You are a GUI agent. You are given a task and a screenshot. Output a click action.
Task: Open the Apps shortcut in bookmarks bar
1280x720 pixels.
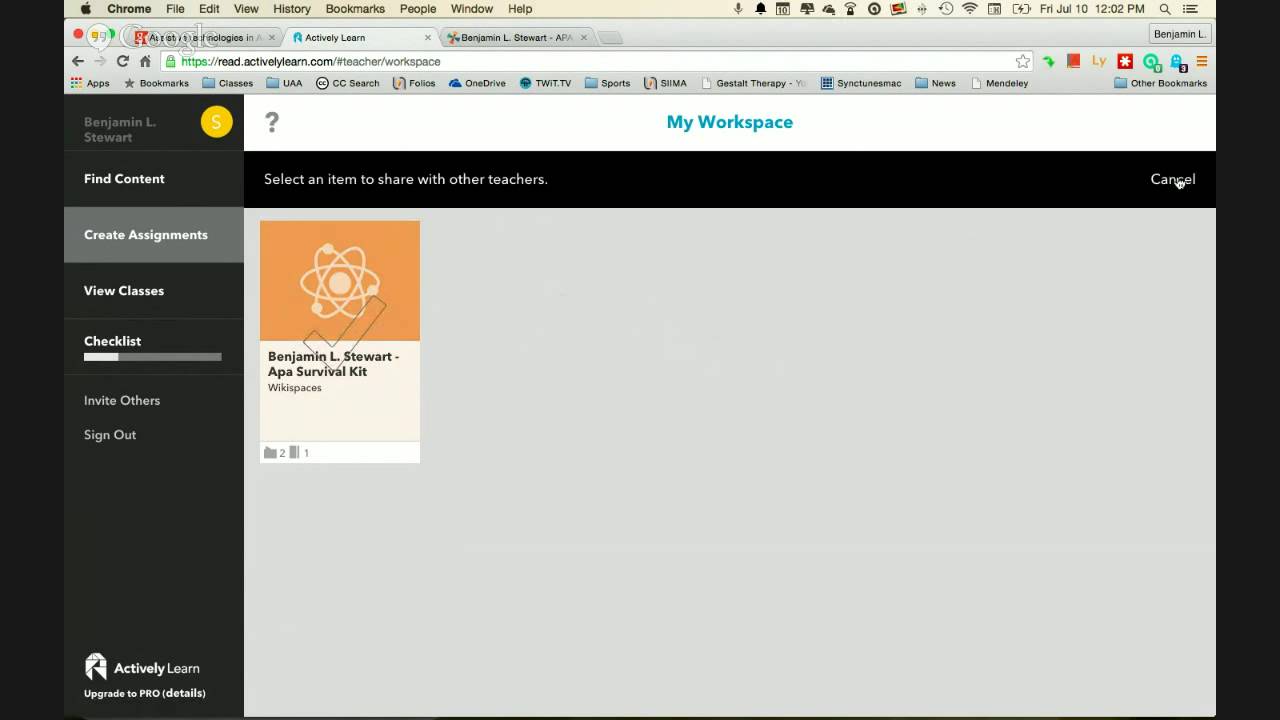(x=90, y=83)
